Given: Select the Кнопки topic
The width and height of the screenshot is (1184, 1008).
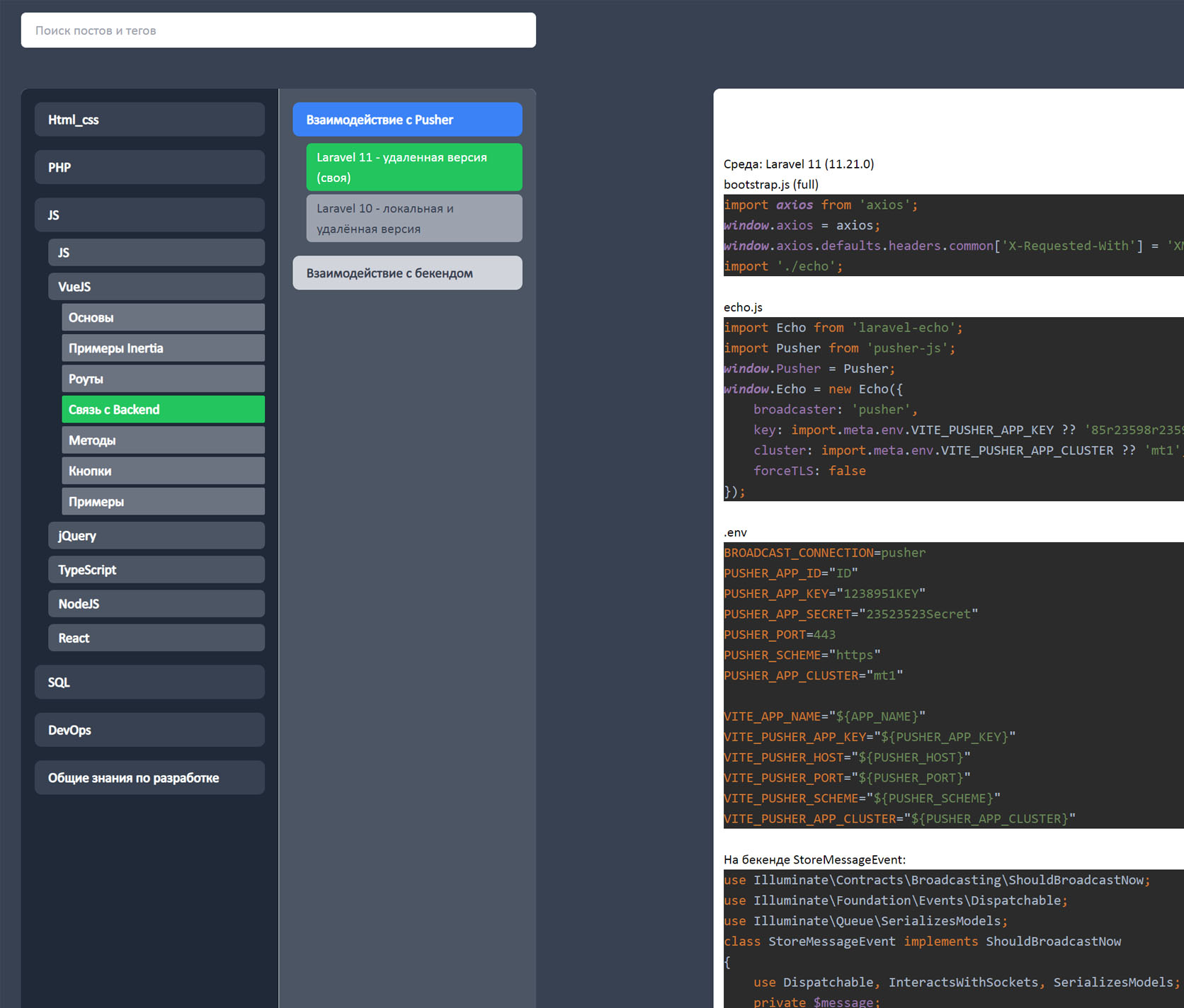Looking at the screenshot, I should [x=163, y=471].
